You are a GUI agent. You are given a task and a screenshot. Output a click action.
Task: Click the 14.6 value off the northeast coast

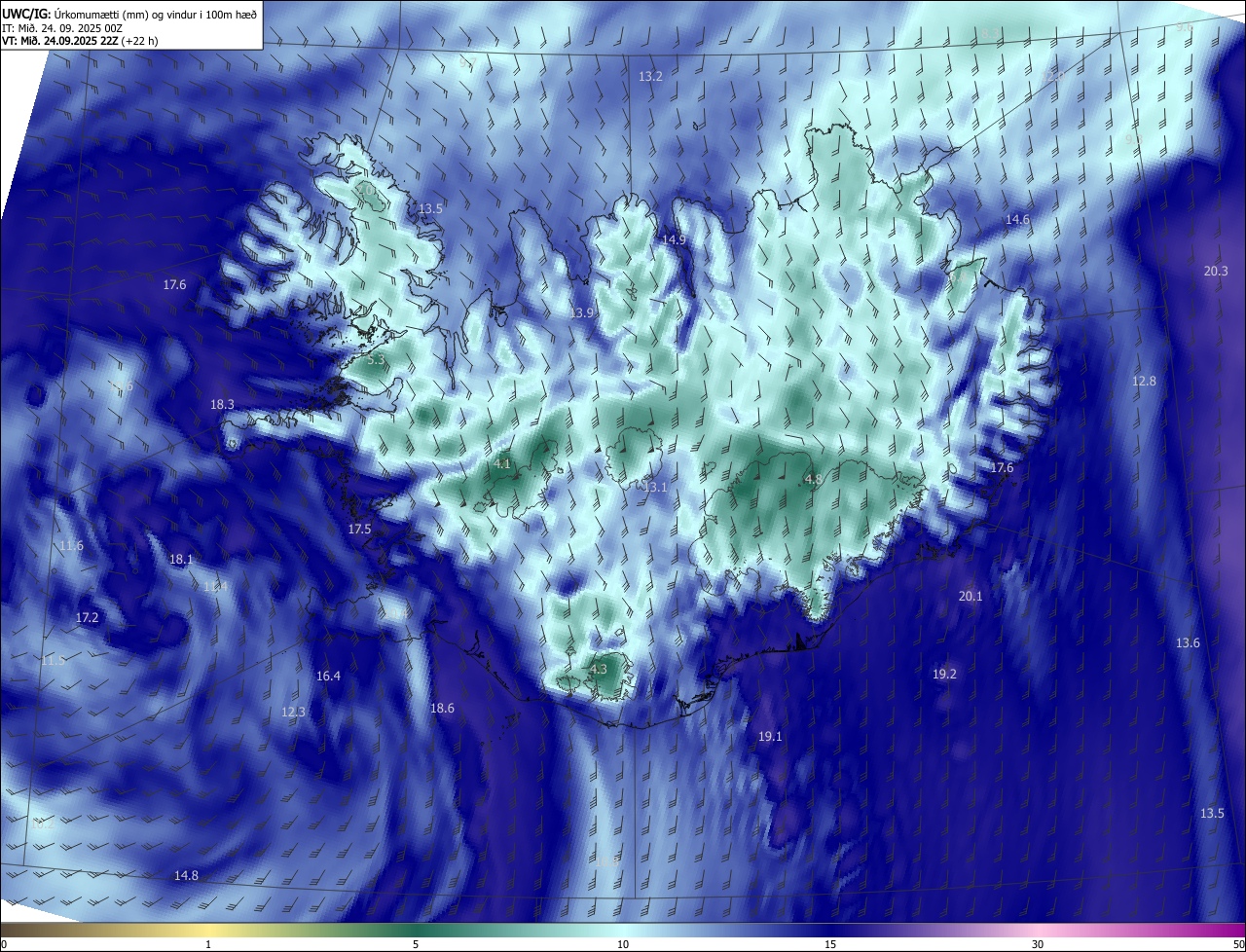[x=1017, y=220]
